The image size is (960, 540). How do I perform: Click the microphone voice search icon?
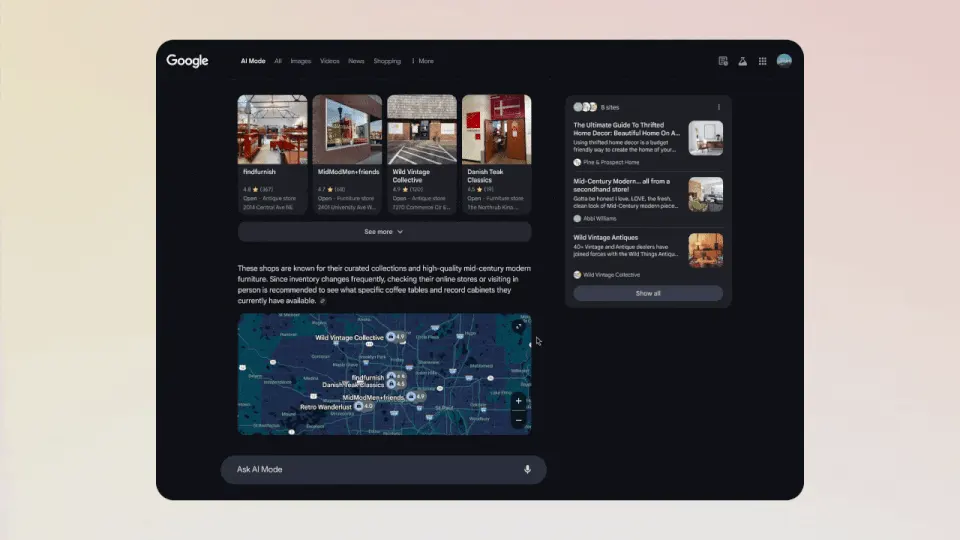[x=527, y=470]
